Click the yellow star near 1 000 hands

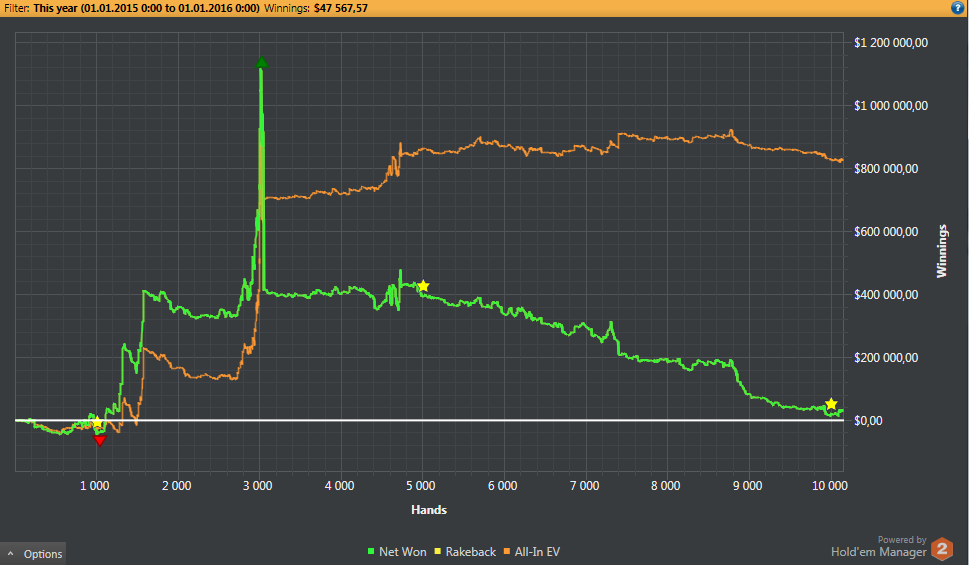[97, 422]
